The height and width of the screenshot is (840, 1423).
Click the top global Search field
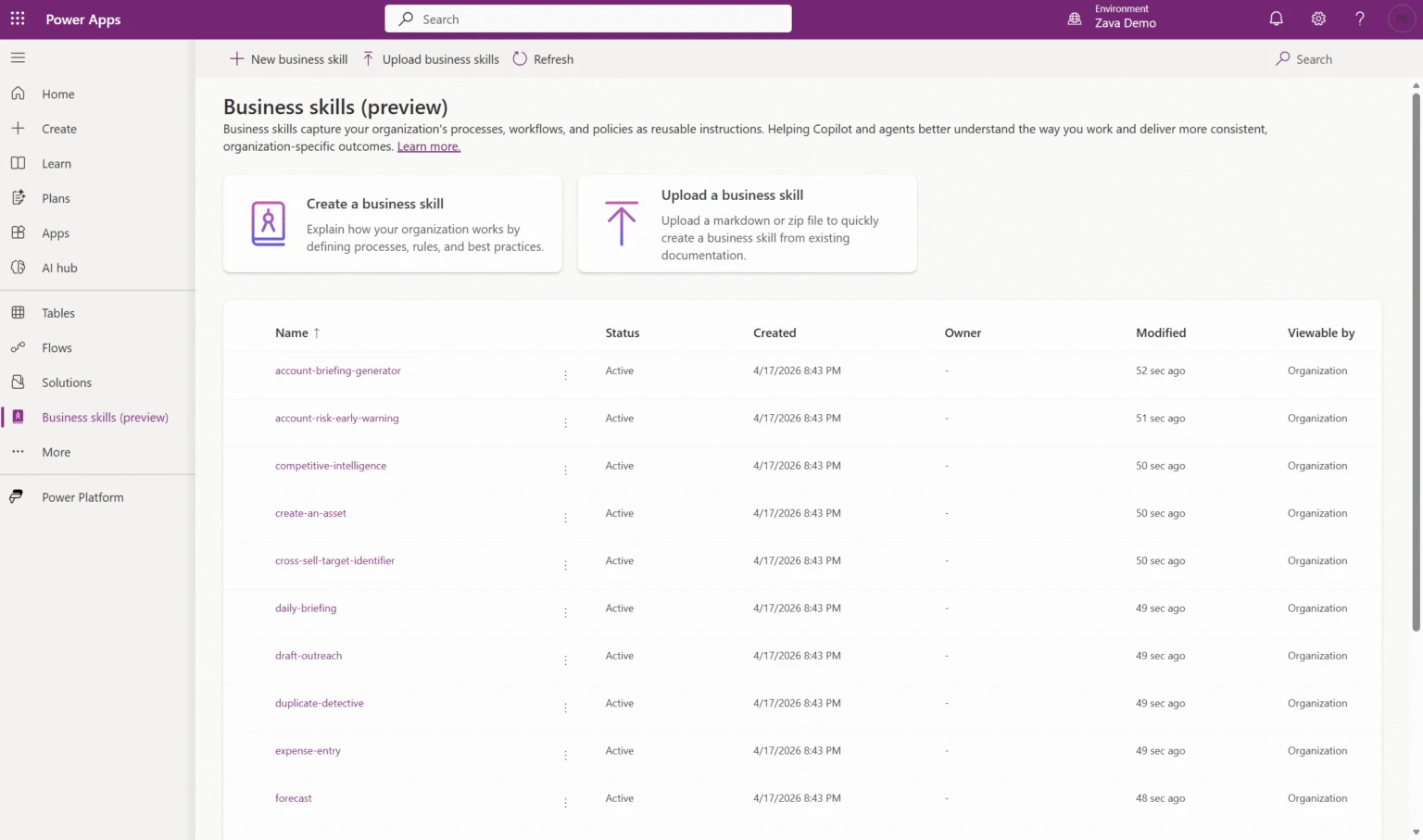(588, 19)
